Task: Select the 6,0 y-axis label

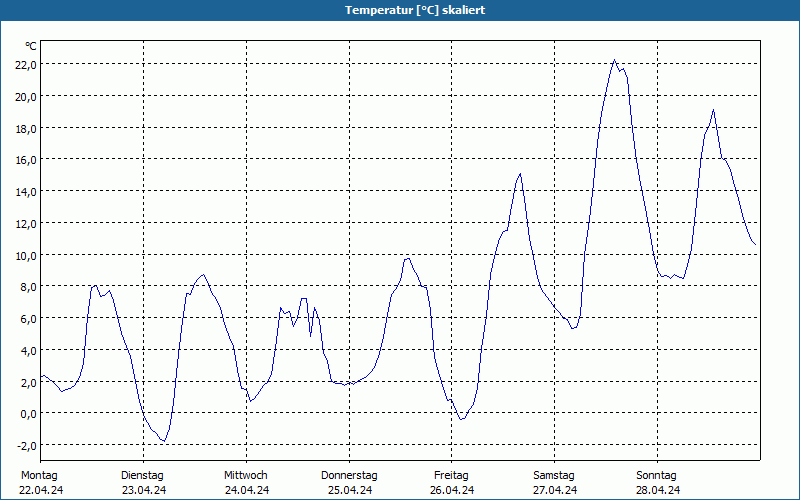Action: tap(28, 319)
